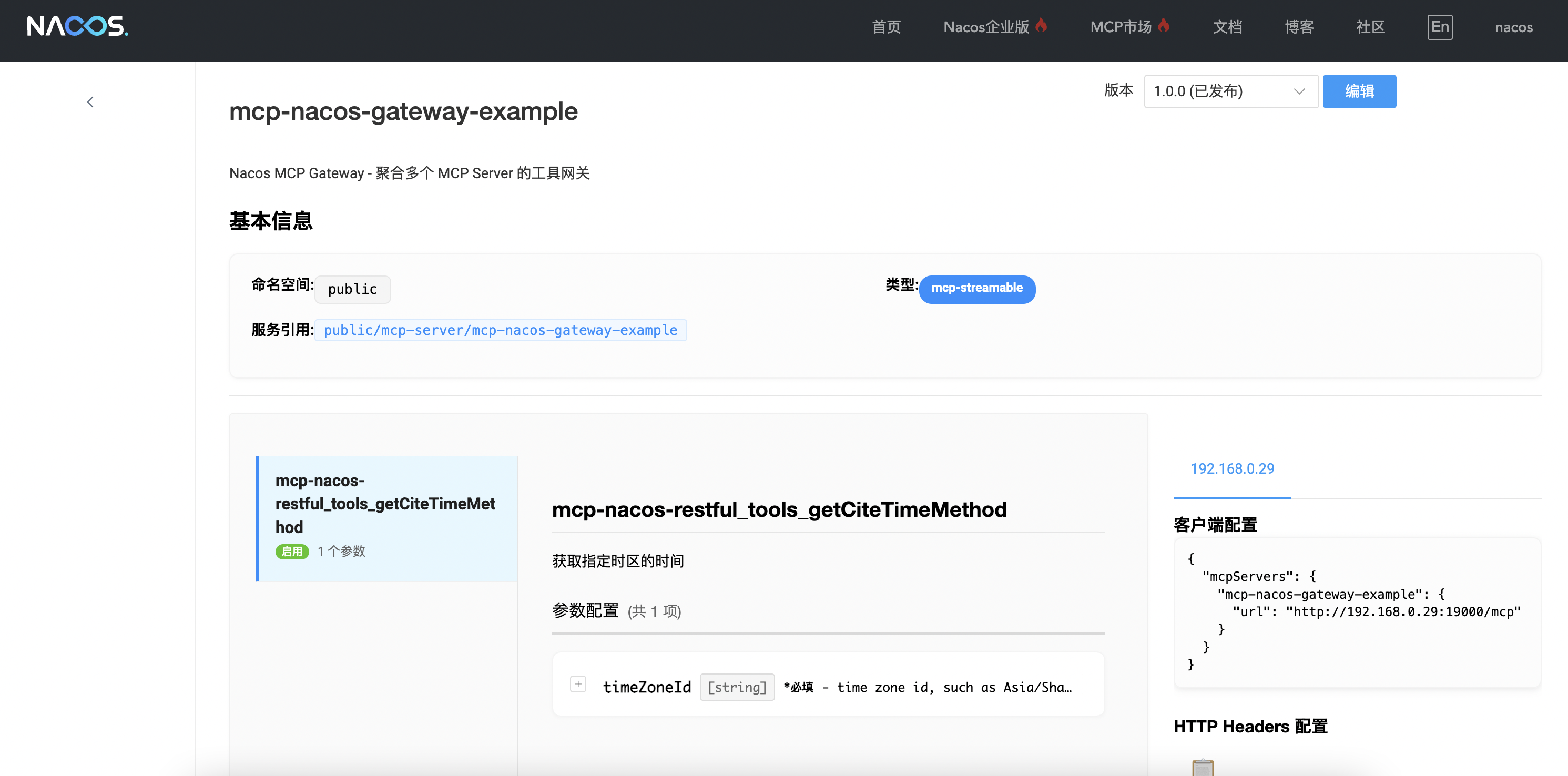Click the 客户端配置 heading
The height and width of the screenshot is (776, 1568).
[x=1215, y=525]
